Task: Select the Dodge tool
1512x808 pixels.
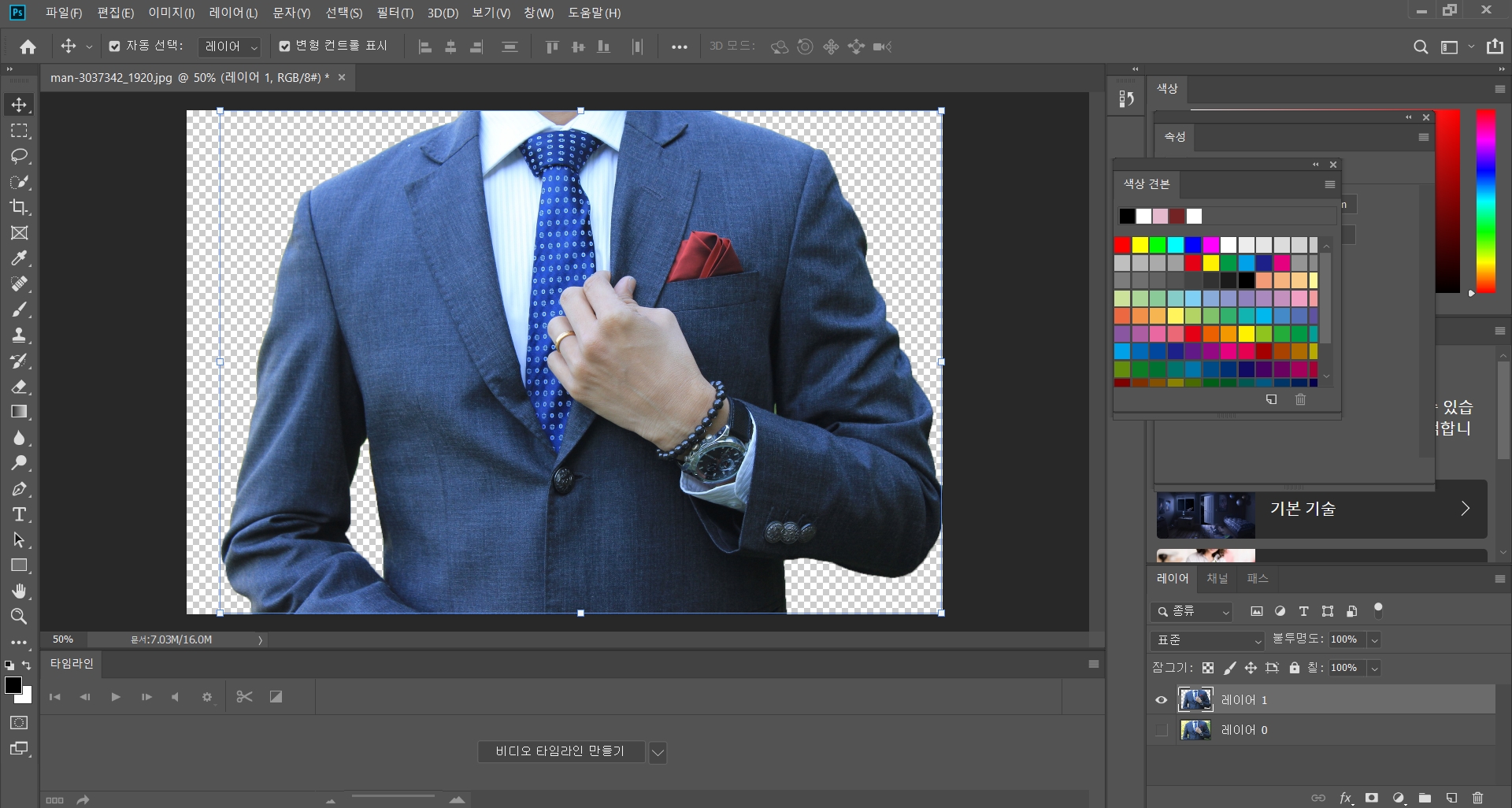Action: [x=19, y=463]
